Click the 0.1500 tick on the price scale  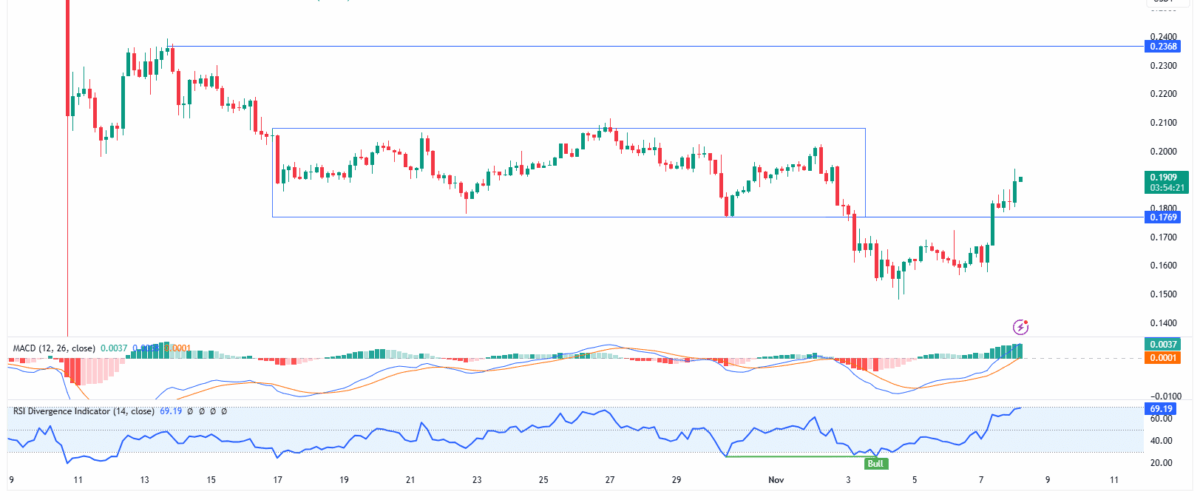pyautogui.click(x=1163, y=294)
